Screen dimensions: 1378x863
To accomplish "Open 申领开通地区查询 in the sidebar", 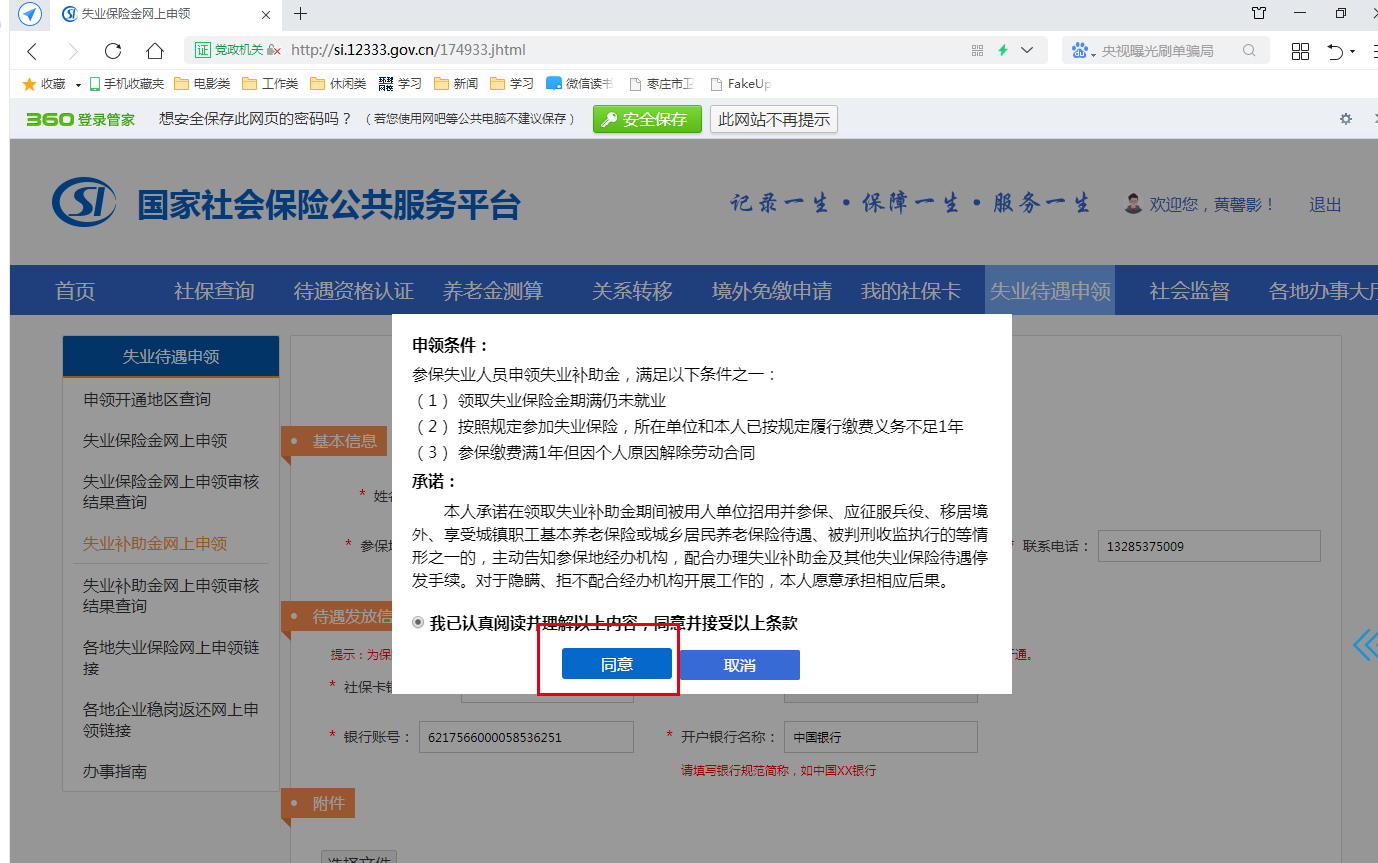I will coord(147,399).
